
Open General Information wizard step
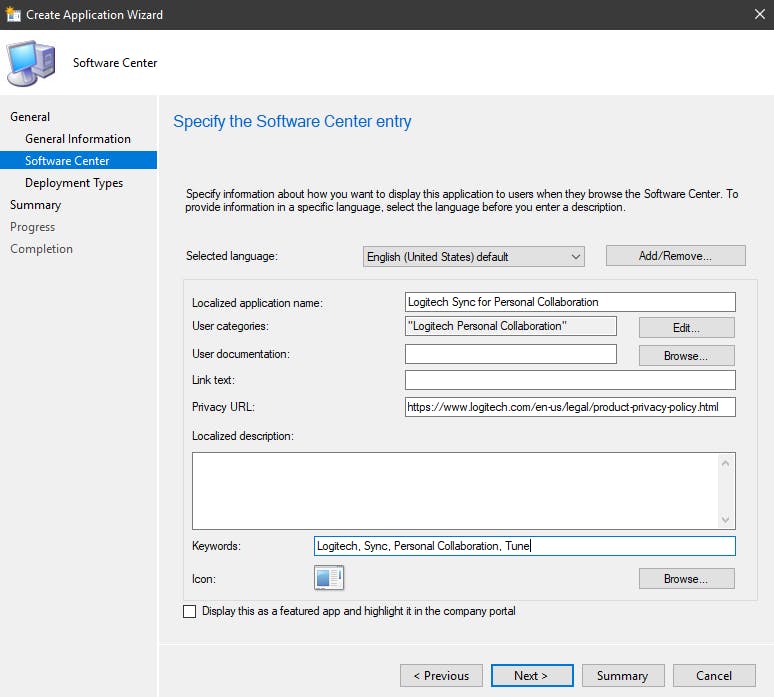78,139
